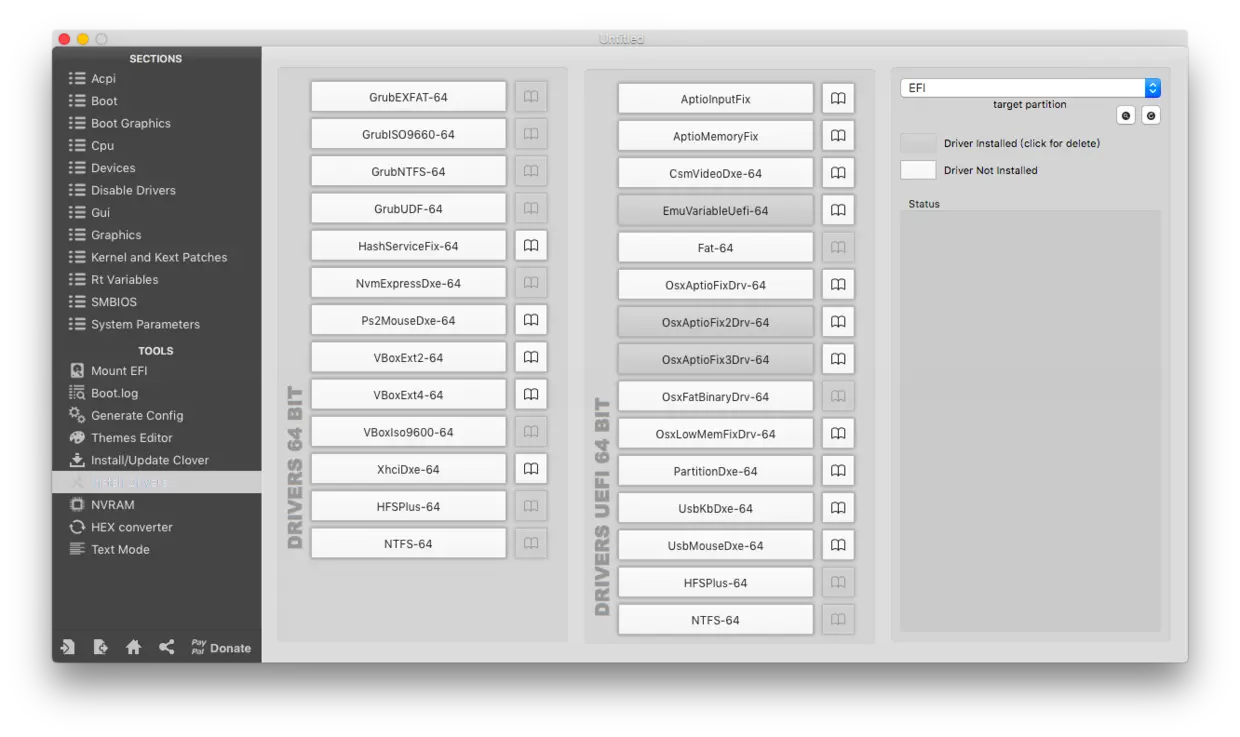Viewport: 1240px width, 737px height.
Task: Open the Kernel and Kext Patches section
Action: [x=157, y=257]
